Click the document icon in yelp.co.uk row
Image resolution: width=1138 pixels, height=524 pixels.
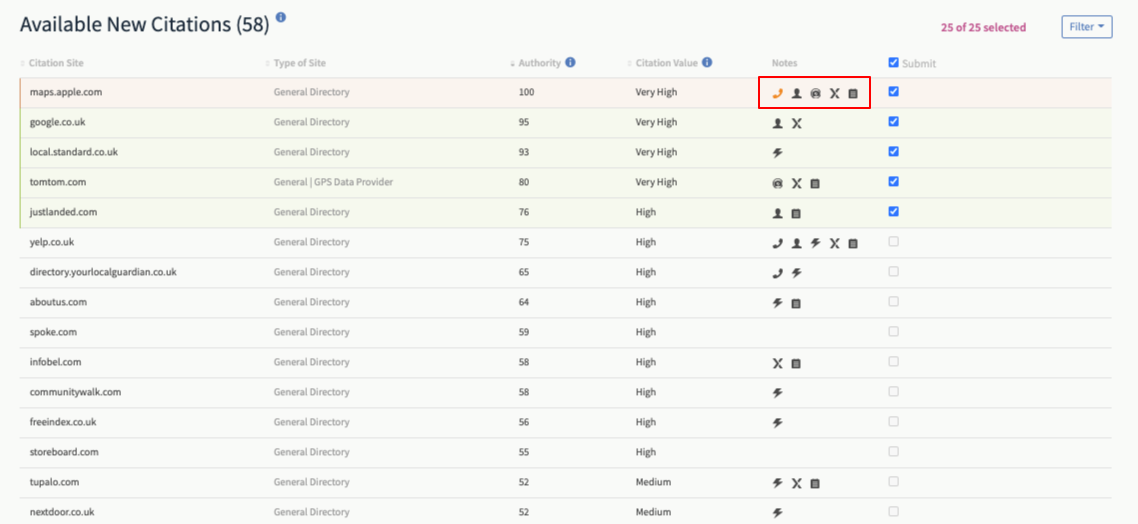pyautogui.click(x=853, y=243)
